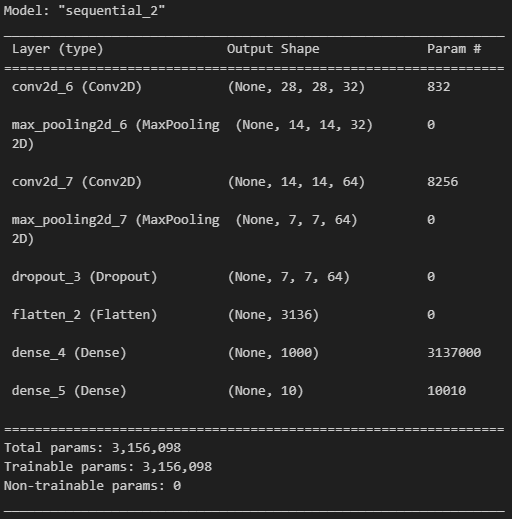Select the Output Shape column header

273,49
